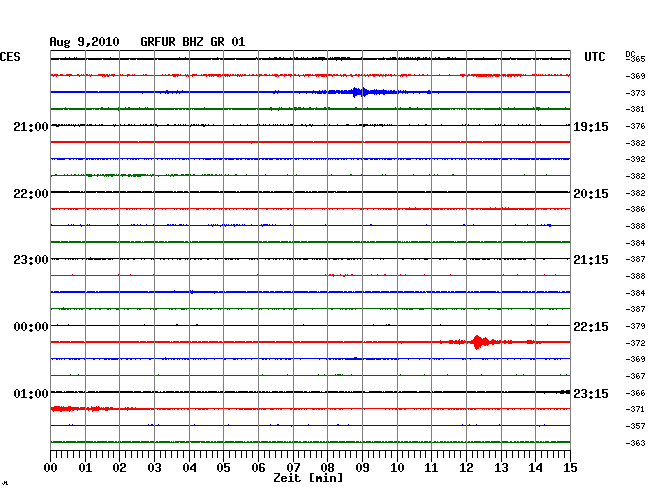
Task: Click the DC offset value -381
Action: coord(635,109)
